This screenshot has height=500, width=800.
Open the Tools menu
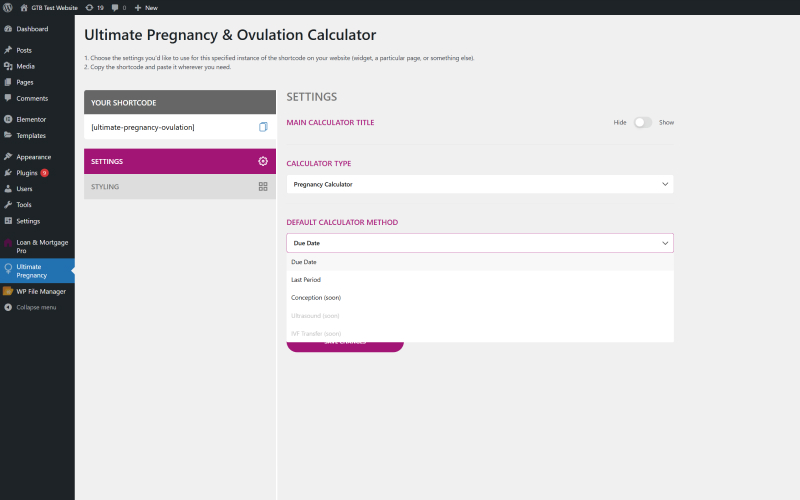click(37, 205)
